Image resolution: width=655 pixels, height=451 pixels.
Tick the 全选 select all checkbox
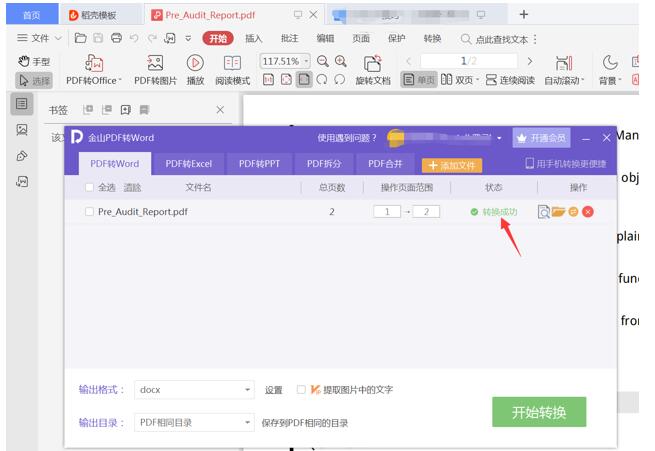[89, 187]
